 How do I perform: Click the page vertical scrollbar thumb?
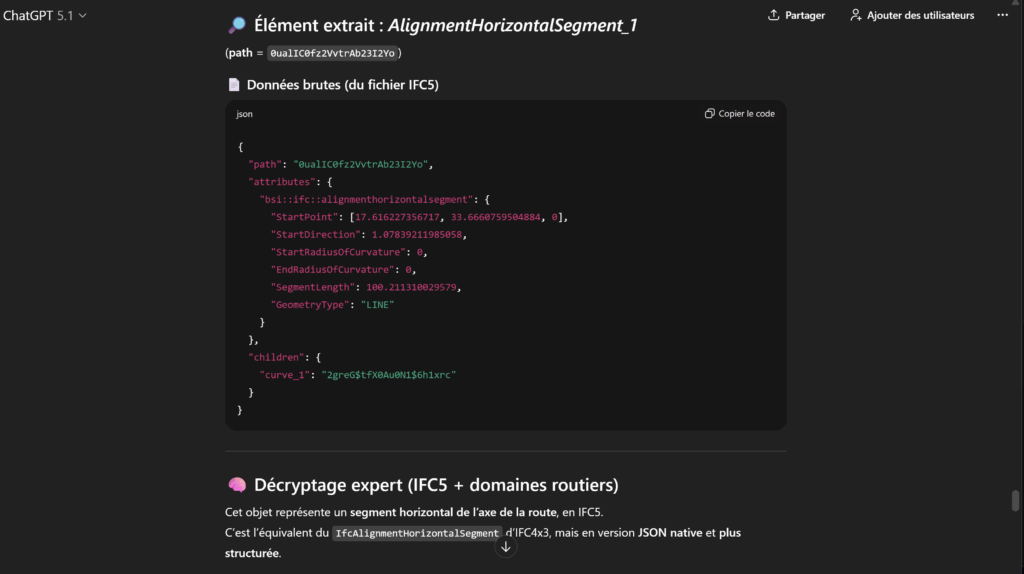(x=1016, y=500)
